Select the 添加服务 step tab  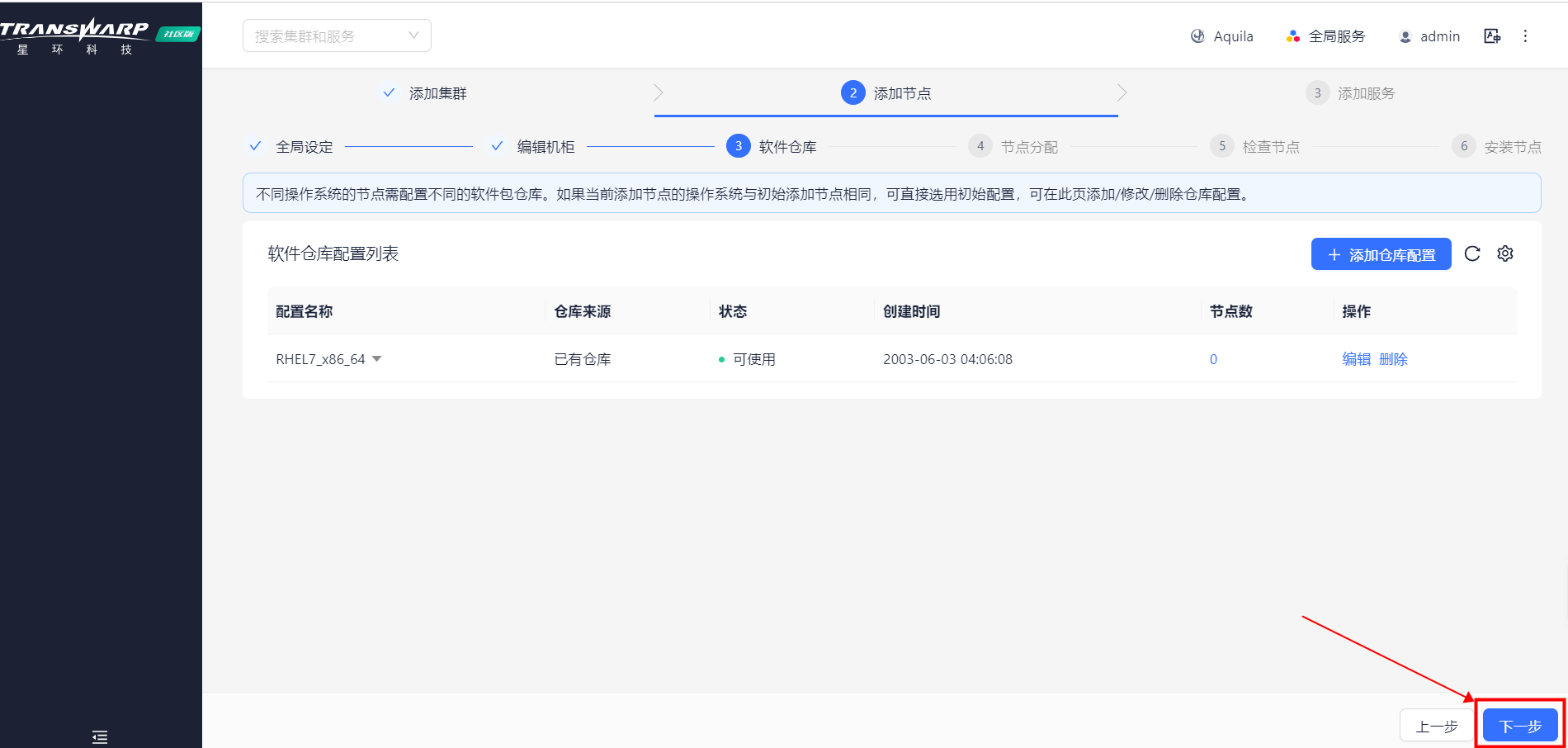click(x=1350, y=93)
